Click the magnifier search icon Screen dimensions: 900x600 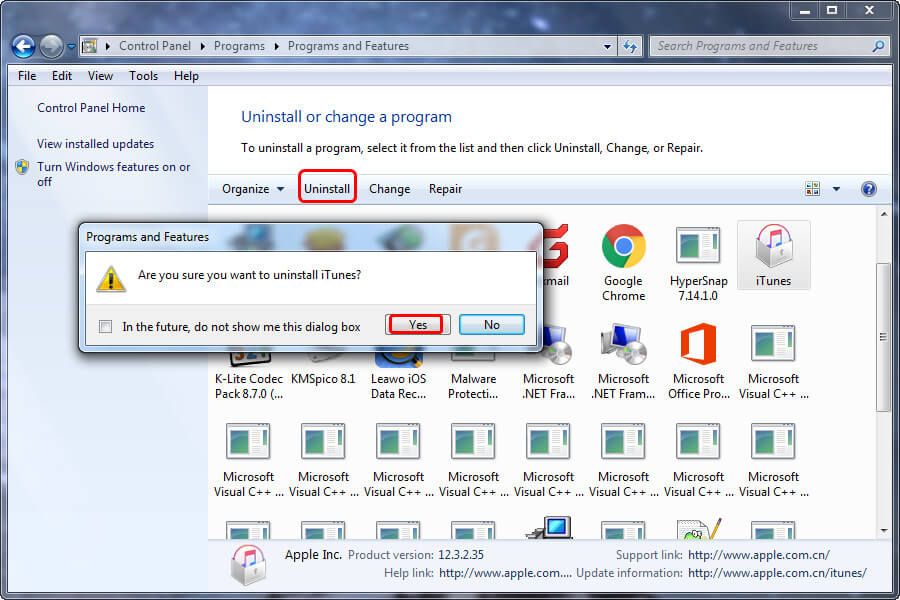(878, 46)
